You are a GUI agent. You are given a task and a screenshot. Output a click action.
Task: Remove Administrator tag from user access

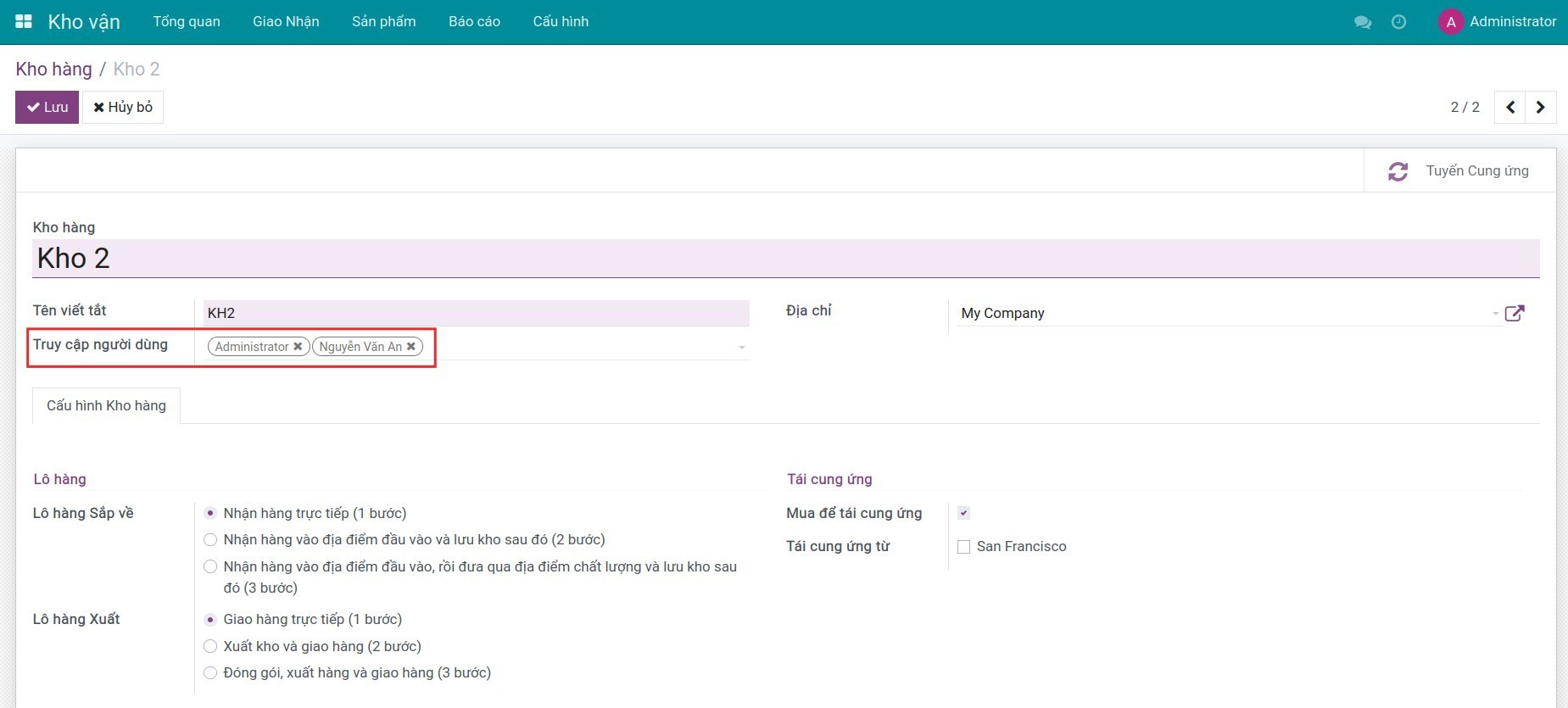298,347
